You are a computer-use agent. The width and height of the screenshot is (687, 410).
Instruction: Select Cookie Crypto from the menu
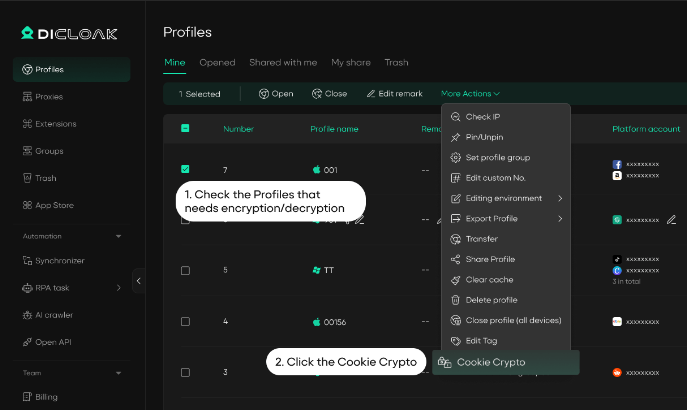490,362
